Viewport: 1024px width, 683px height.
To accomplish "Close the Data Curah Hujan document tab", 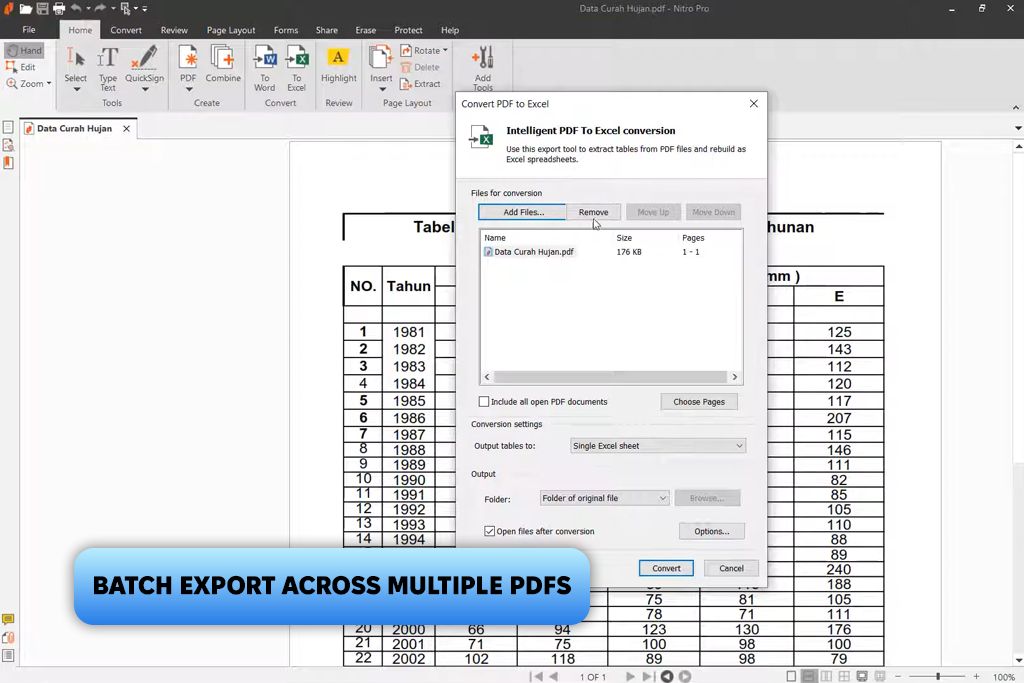I will [126, 129].
